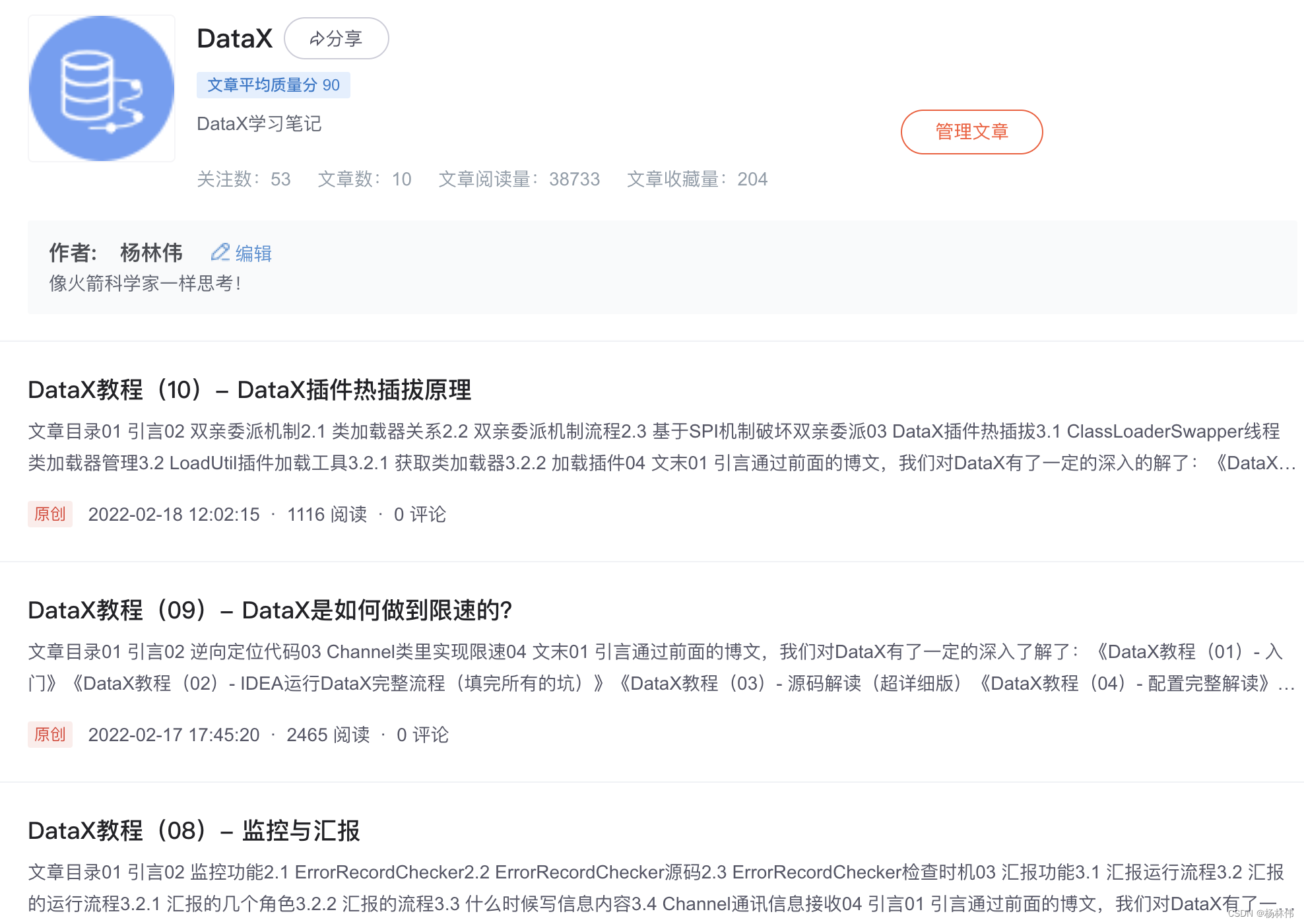Click 0 评论 on the DataX教程(09) article
1304x924 pixels.
coord(422,735)
